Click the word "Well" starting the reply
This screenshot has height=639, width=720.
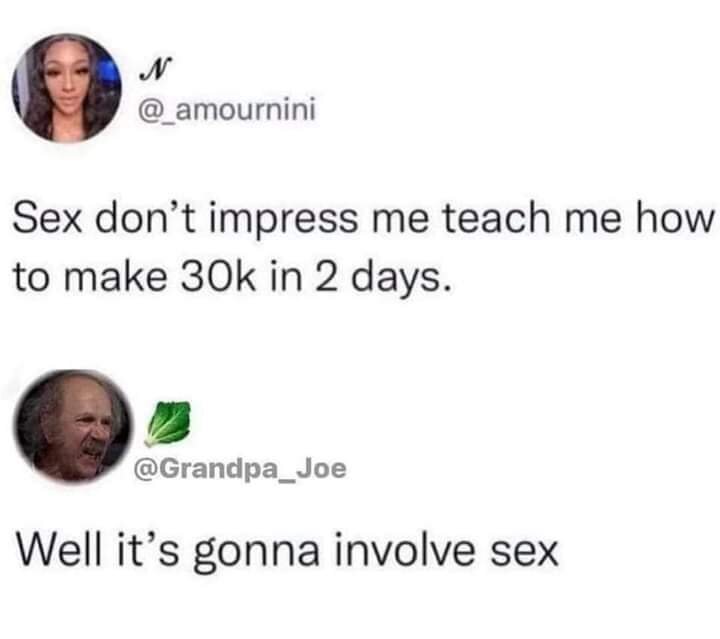58,549
